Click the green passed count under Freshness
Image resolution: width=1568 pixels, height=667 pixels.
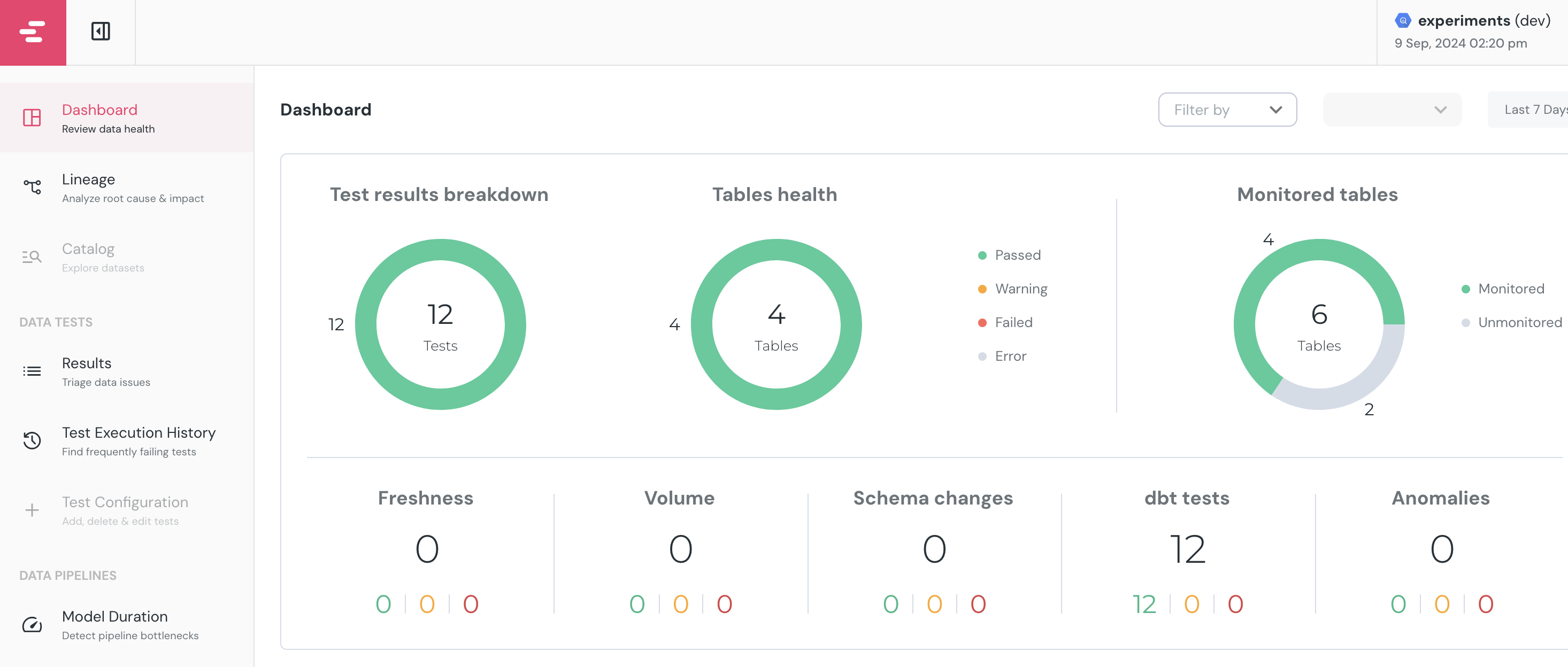click(x=383, y=604)
